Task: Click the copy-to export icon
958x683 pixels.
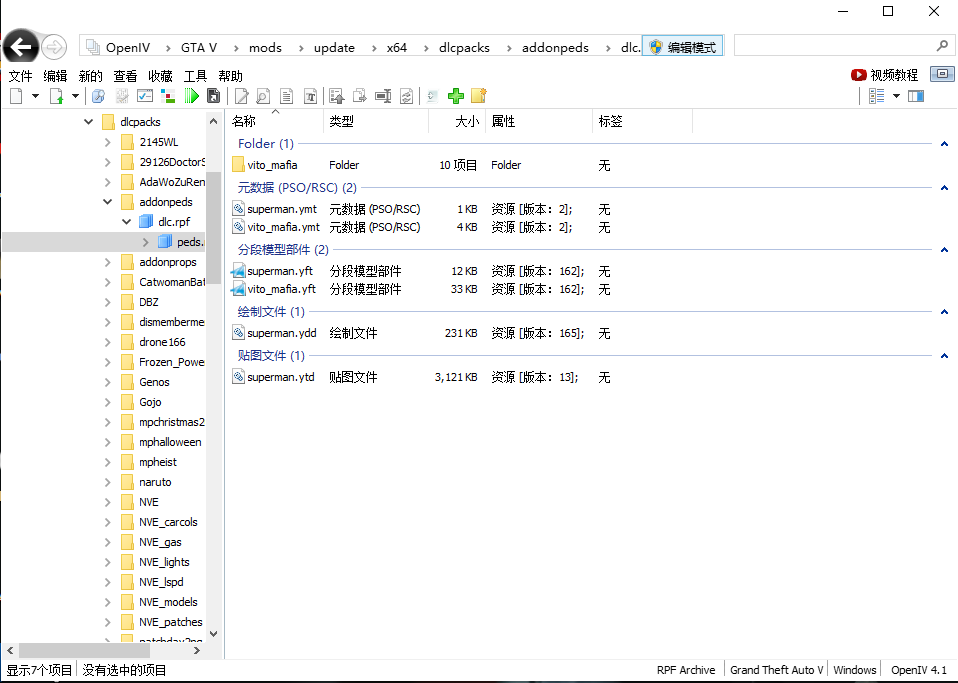Action: [x=360, y=96]
